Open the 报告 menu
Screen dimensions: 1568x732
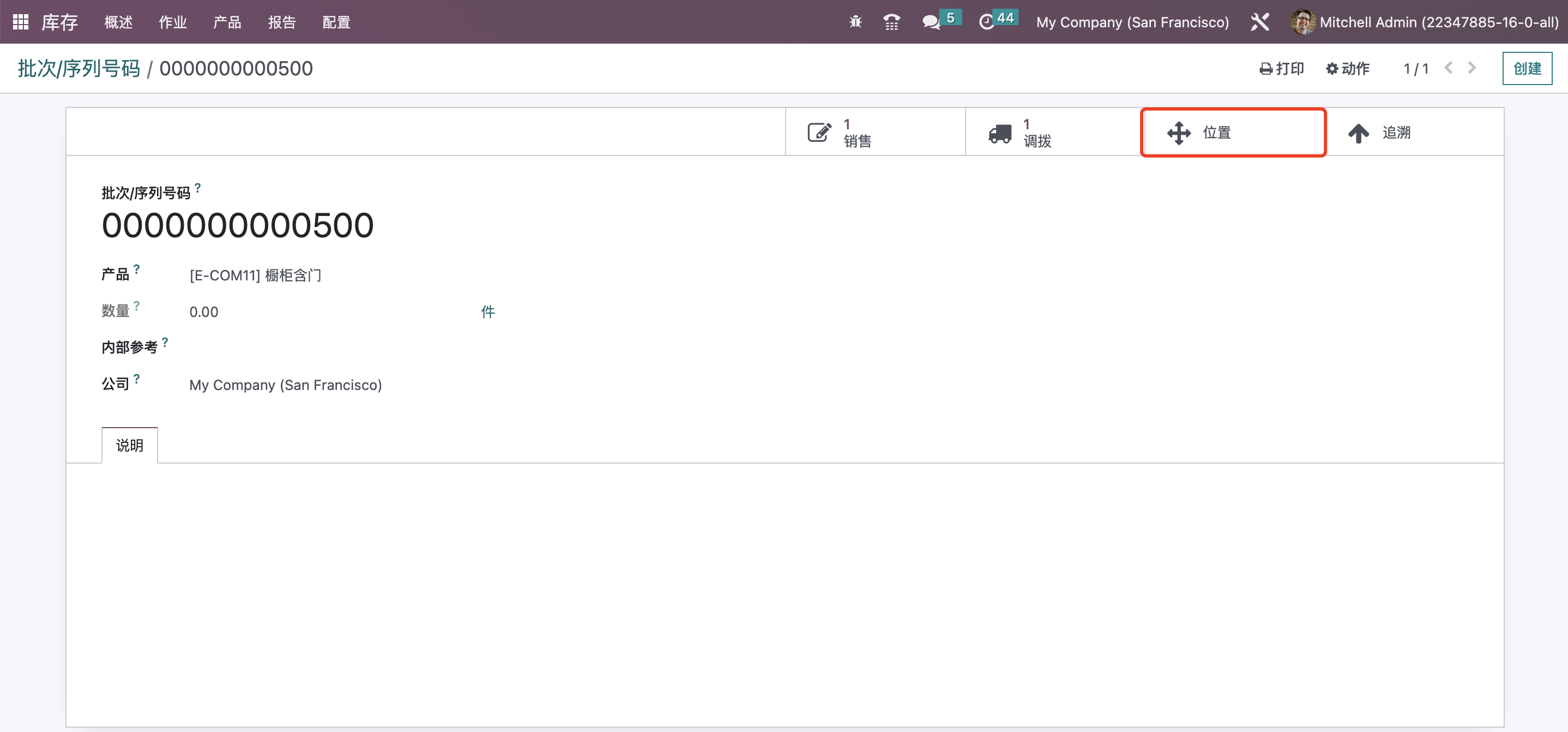[282, 22]
